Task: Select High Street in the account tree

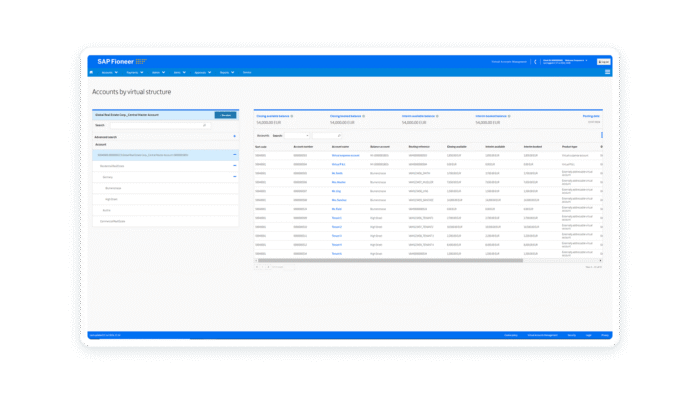Action: (111, 199)
